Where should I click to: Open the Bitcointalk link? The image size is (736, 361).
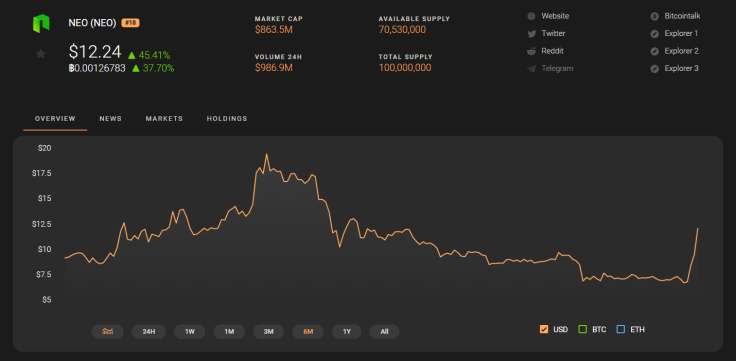tap(682, 16)
